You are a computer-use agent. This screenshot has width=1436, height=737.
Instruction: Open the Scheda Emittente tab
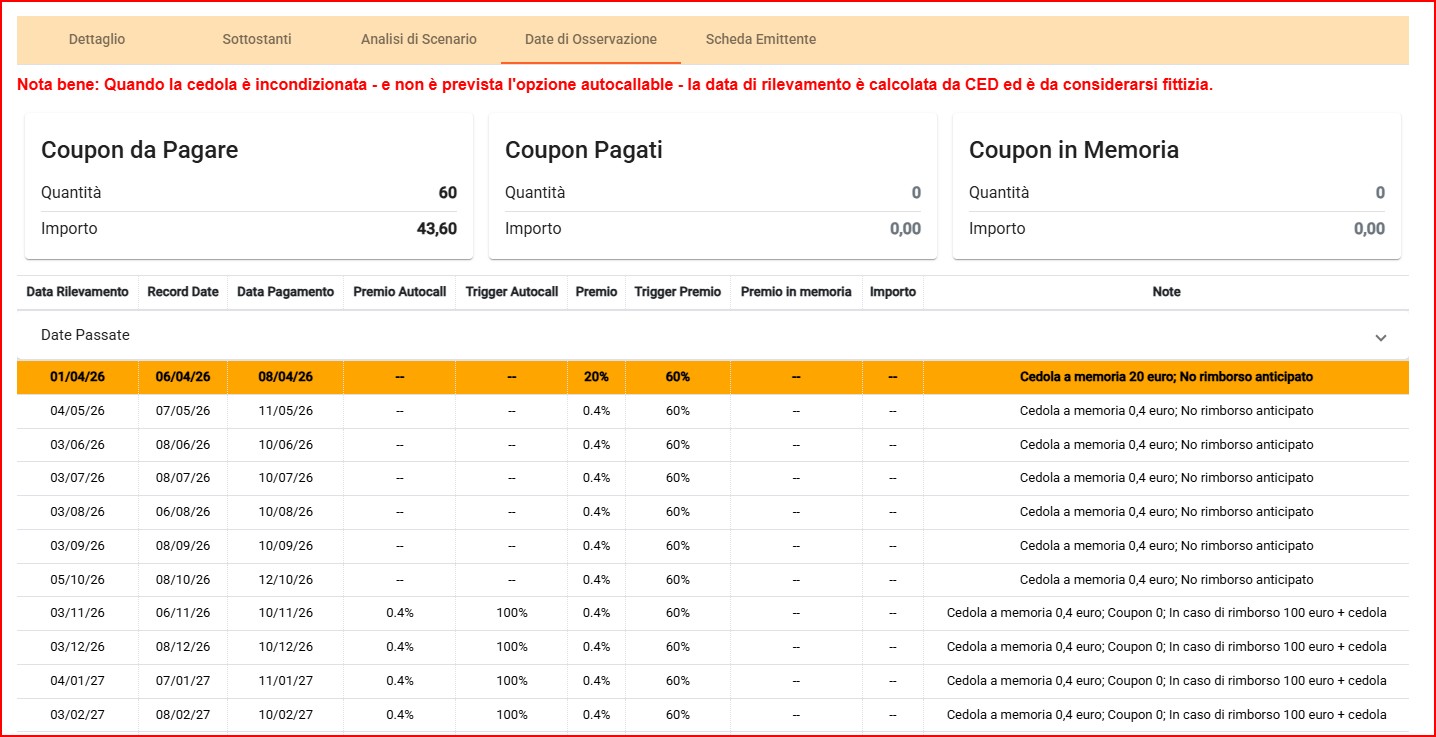click(x=761, y=39)
